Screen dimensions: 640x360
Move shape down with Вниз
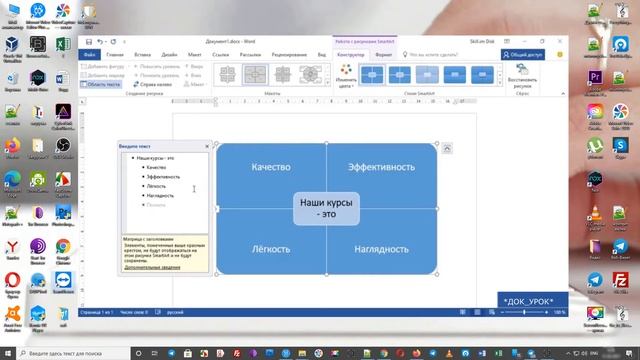[193, 75]
